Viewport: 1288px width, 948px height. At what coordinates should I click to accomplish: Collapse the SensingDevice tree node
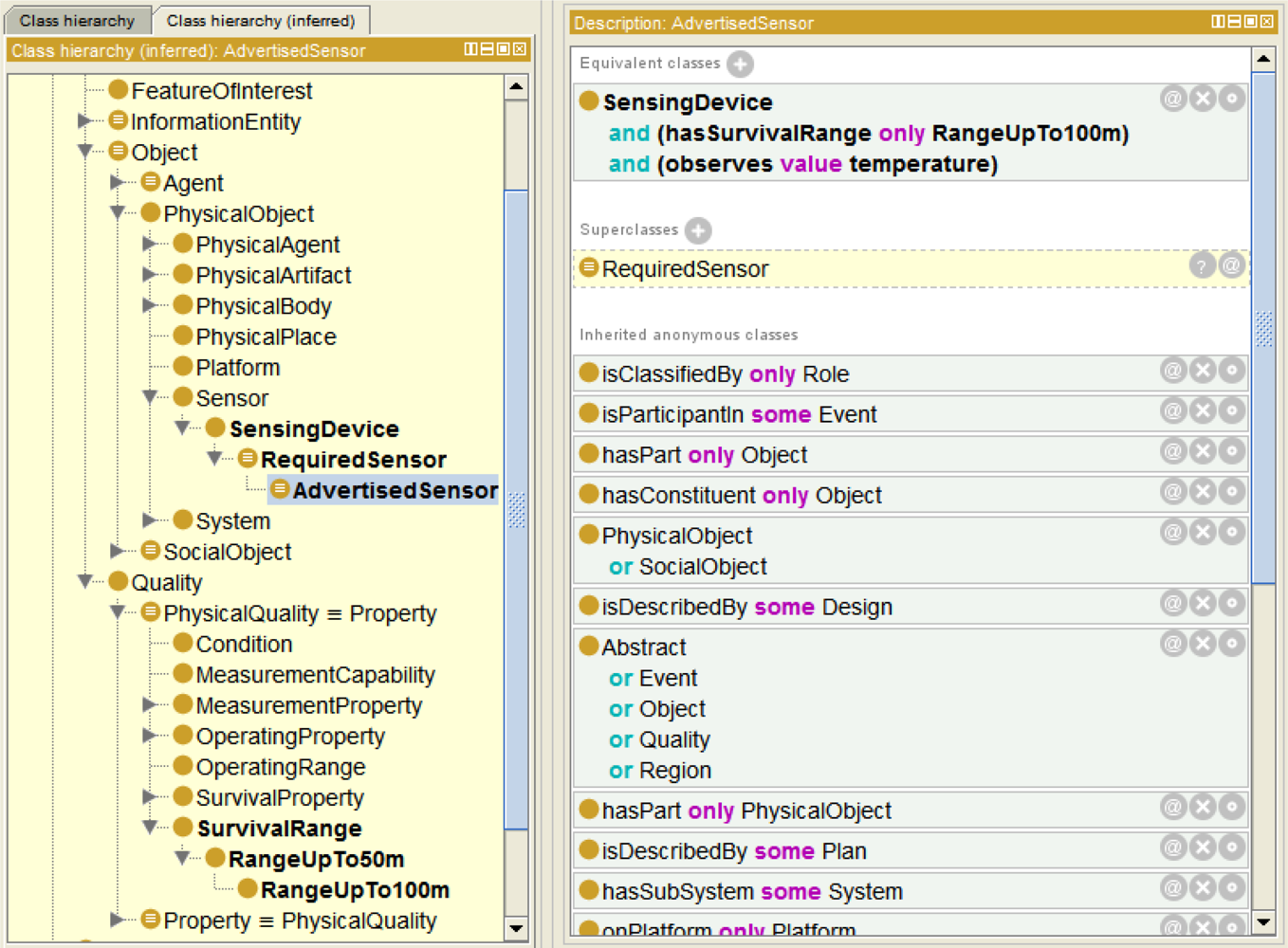(182, 428)
